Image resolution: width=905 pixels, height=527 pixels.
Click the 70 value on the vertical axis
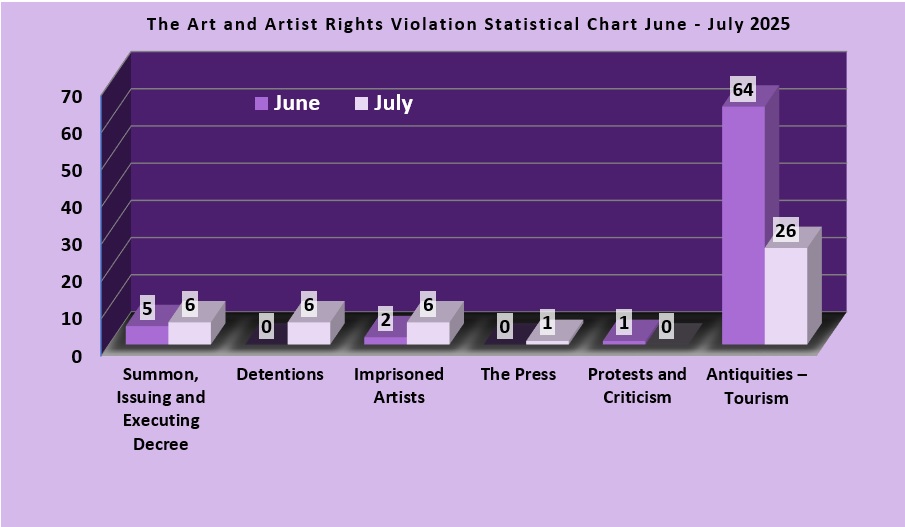(x=71, y=96)
